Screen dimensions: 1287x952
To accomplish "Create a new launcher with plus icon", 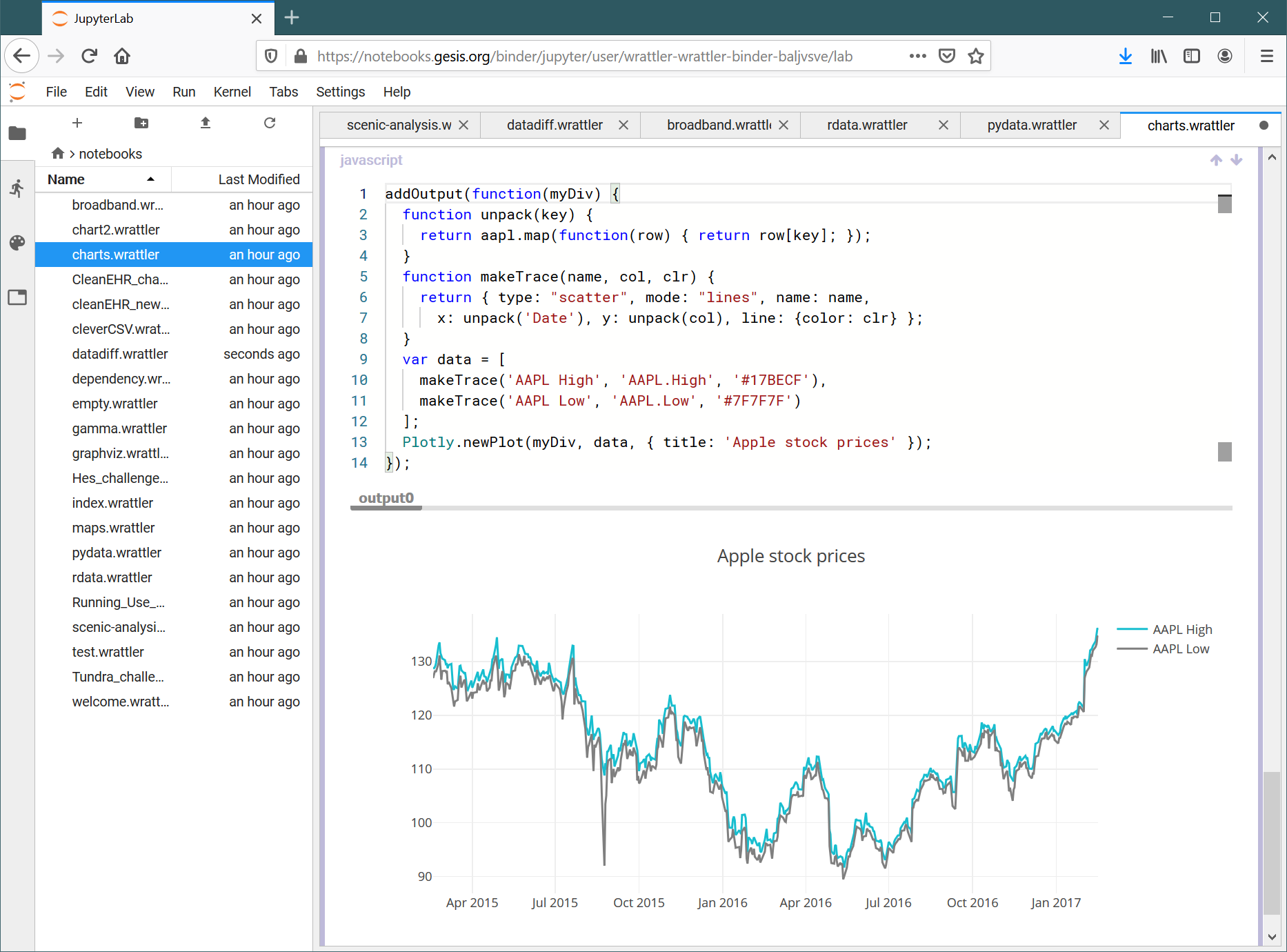I will coord(77,123).
